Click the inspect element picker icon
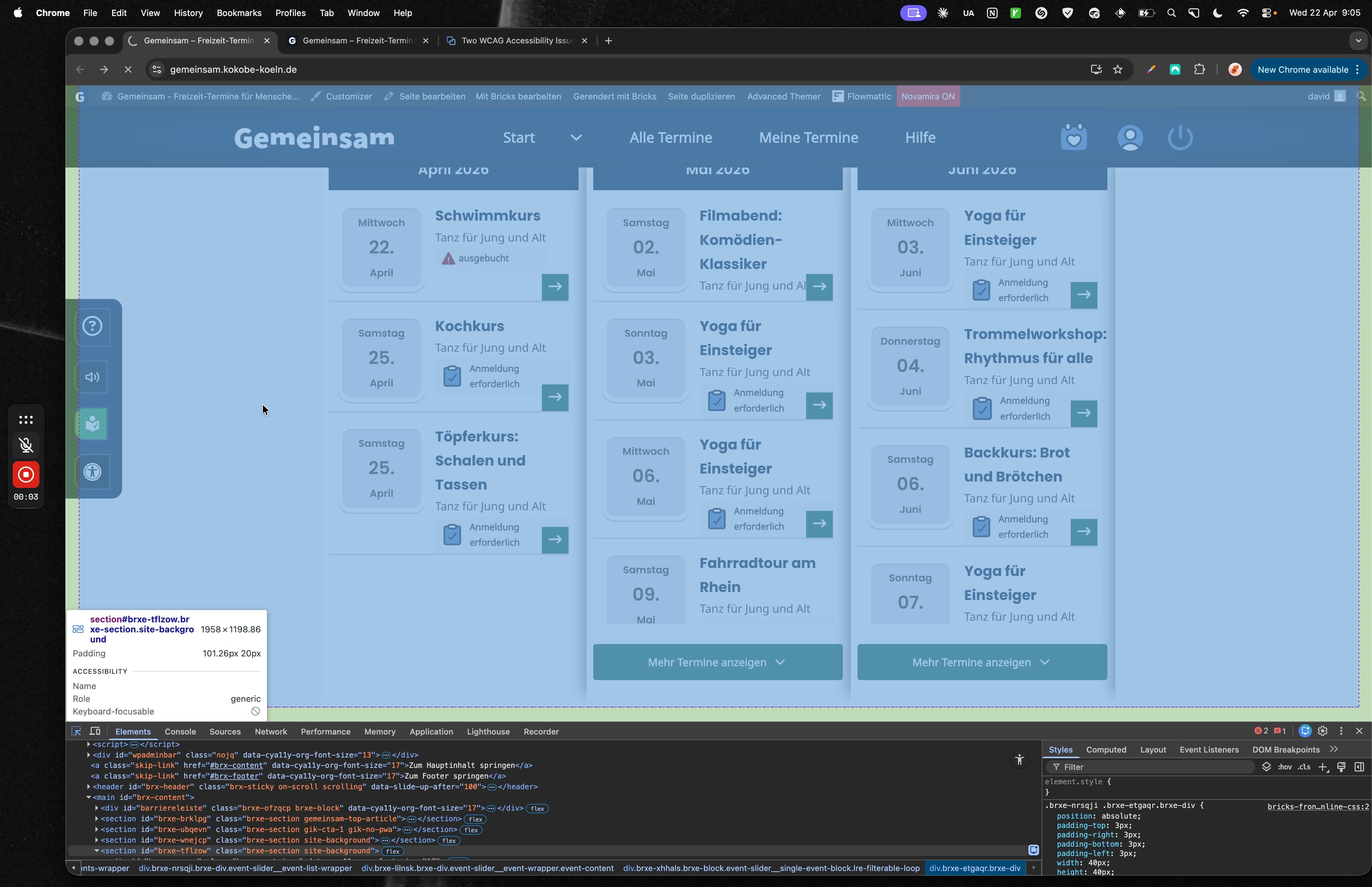The width and height of the screenshot is (1372, 887). pyautogui.click(x=76, y=731)
